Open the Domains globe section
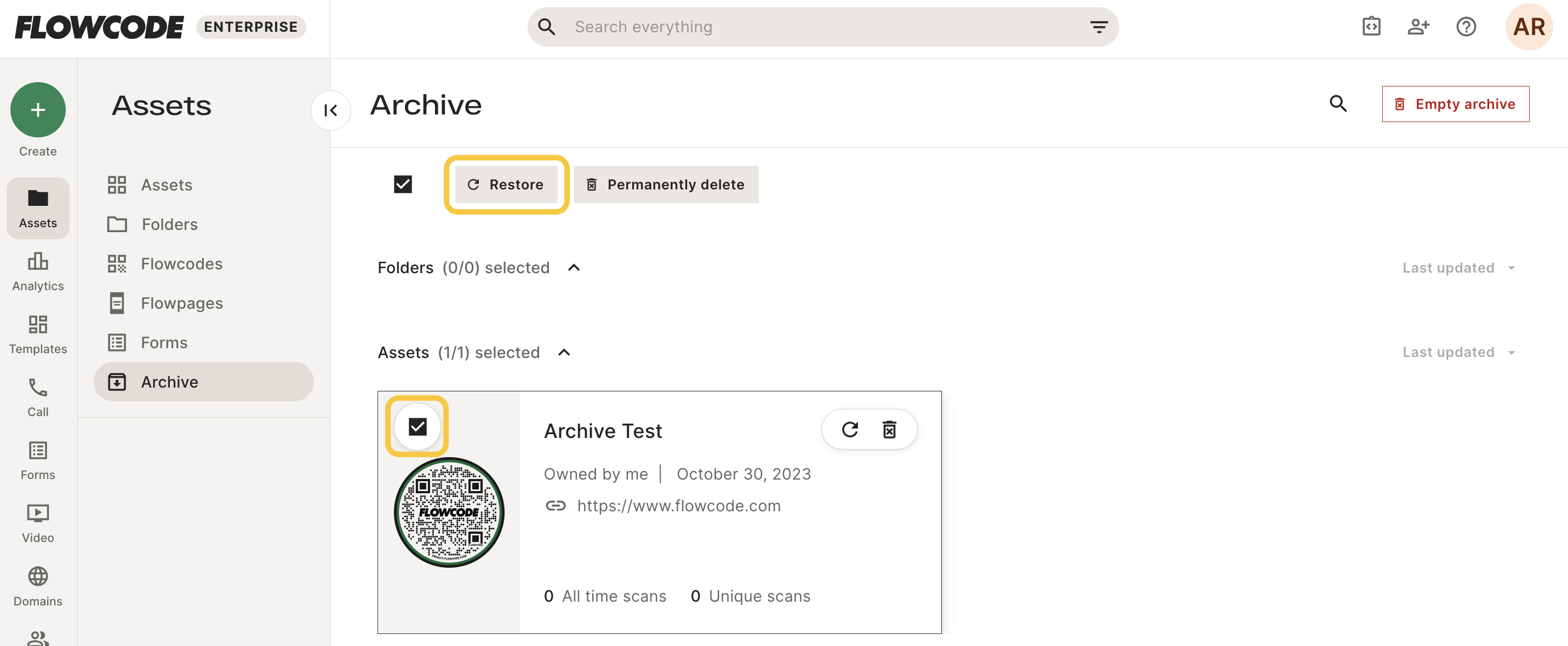Image resolution: width=1568 pixels, height=646 pixels. [38, 586]
